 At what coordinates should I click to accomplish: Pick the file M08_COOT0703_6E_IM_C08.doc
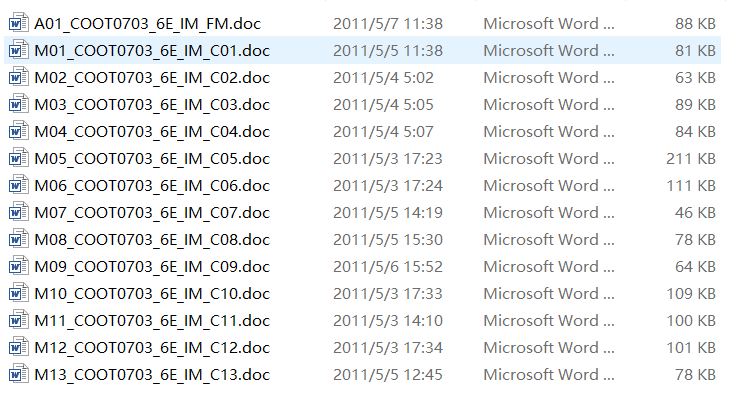click(152, 240)
